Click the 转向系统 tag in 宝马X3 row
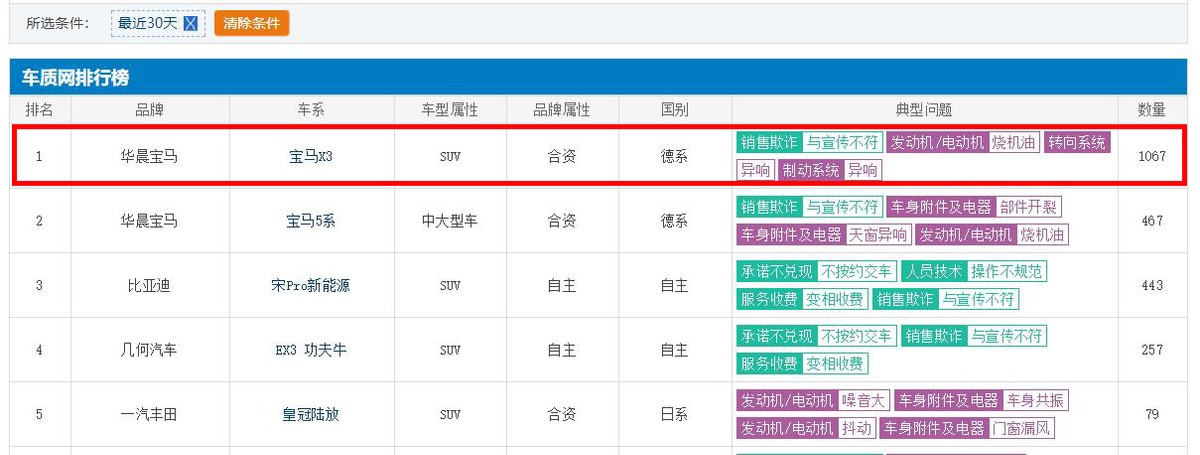Screen dimensions: 1200x455 pyautogui.click(x=1078, y=143)
